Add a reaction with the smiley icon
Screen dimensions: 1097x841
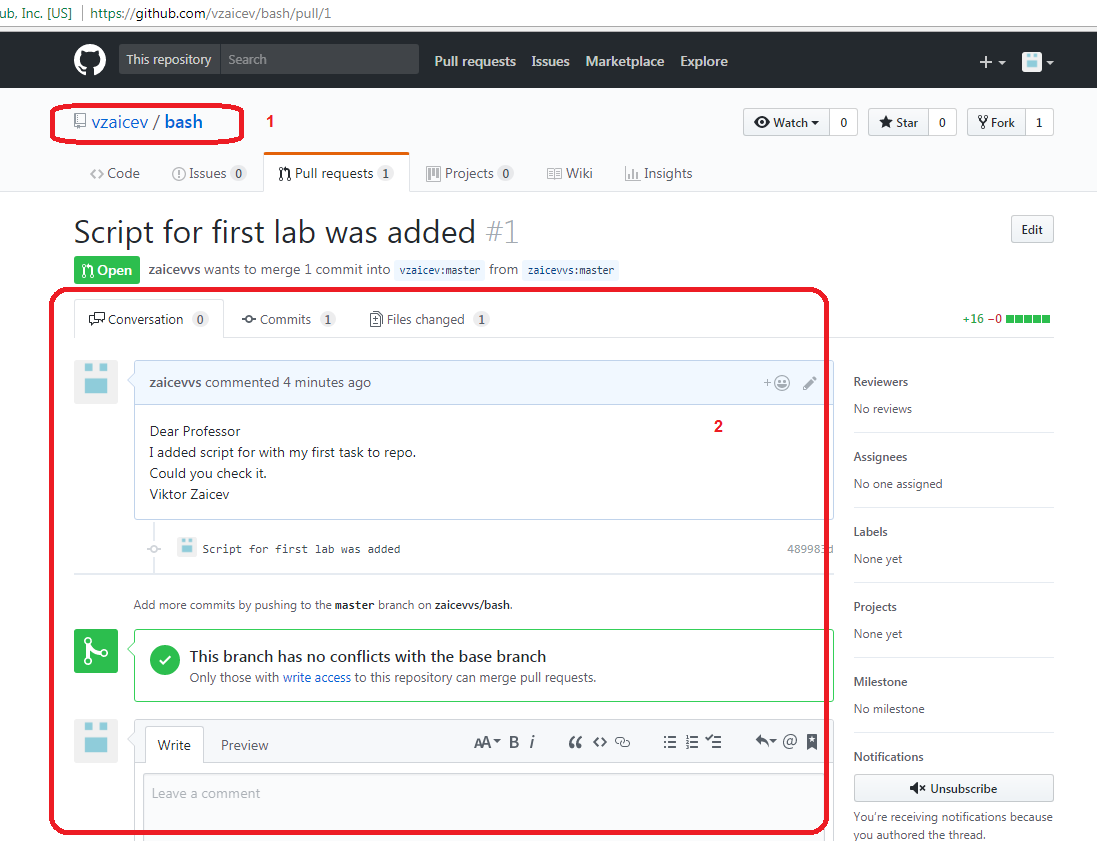(x=777, y=383)
